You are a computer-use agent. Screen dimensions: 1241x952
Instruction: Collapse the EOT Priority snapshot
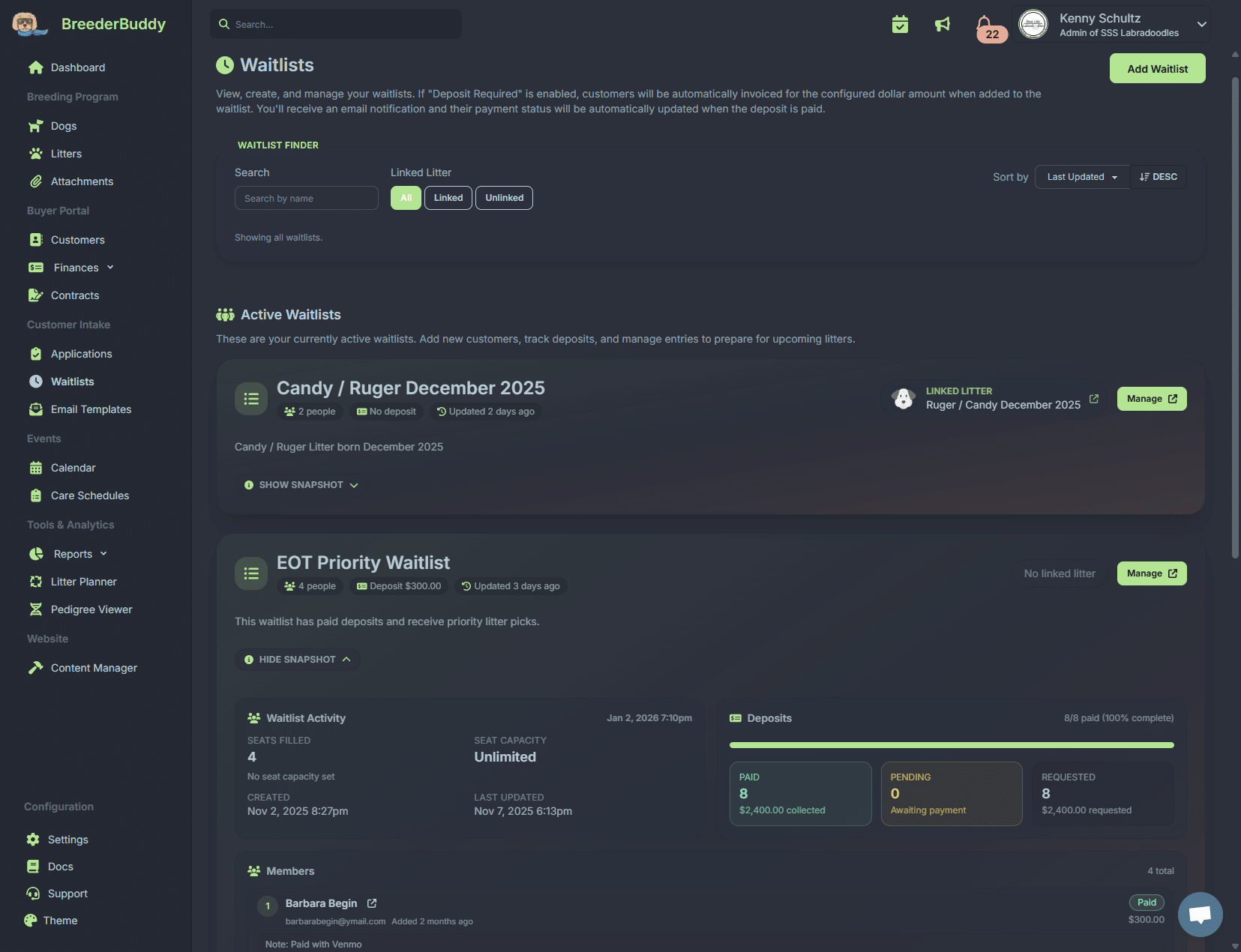click(298, 660)
